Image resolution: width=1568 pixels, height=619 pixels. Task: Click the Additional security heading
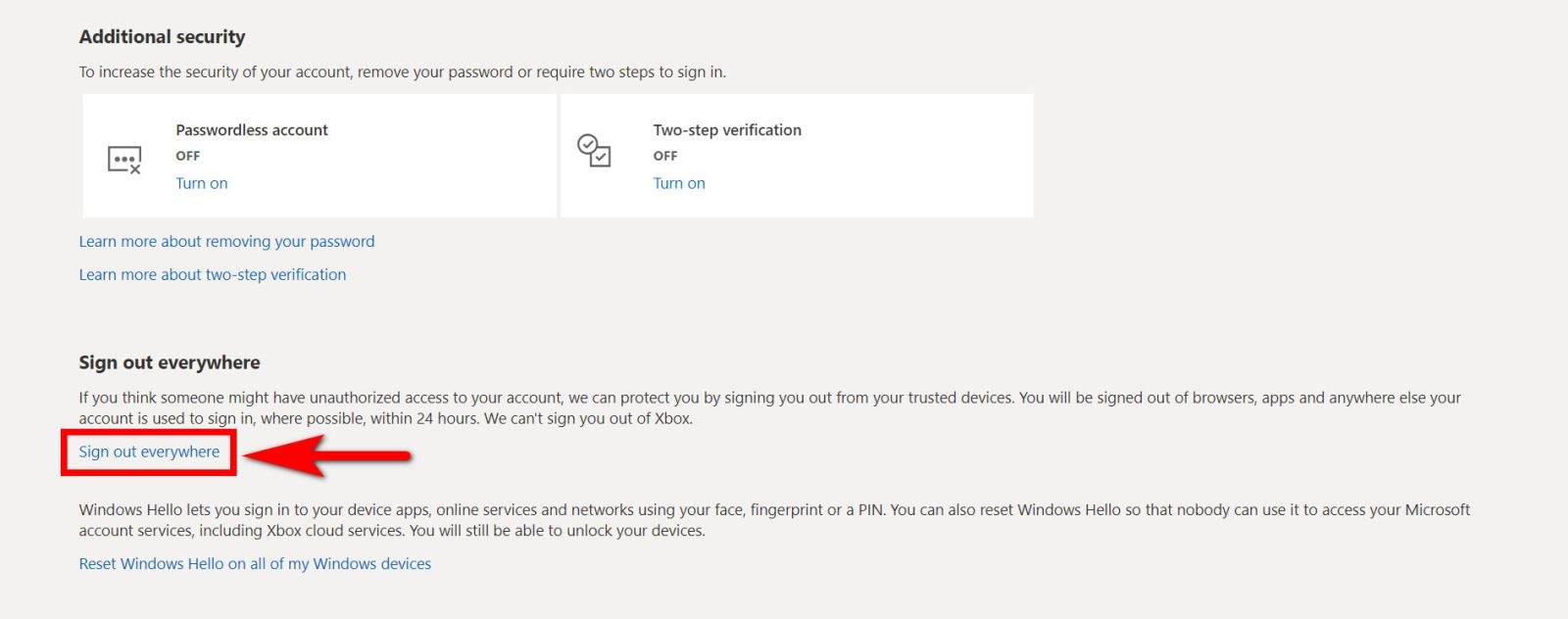(x=162, y=37)
